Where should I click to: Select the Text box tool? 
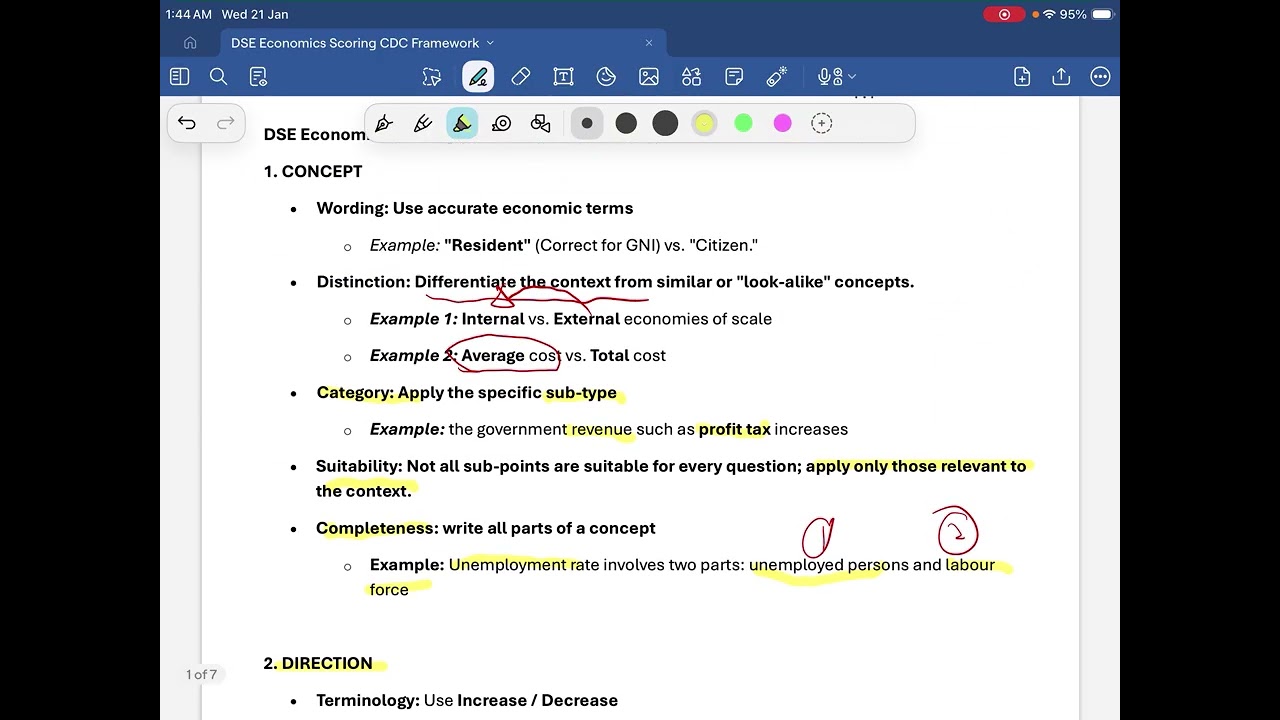563,76
